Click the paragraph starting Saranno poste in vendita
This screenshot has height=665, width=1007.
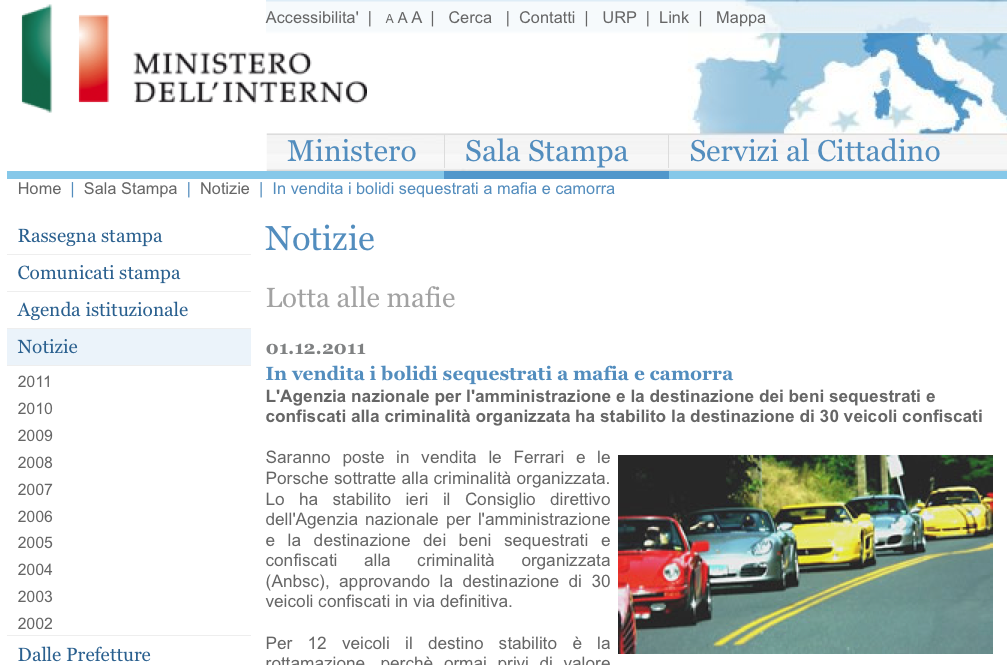tap(438, 529)
